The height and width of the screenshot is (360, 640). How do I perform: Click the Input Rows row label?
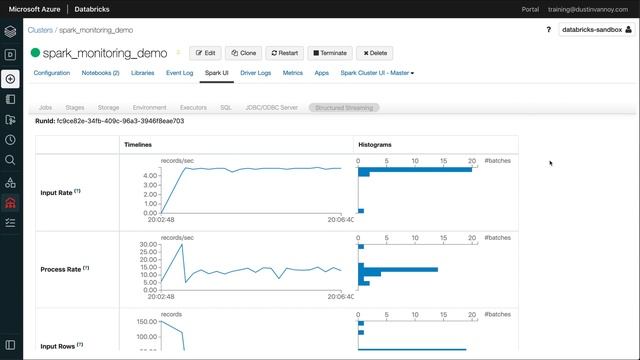[x=58, y=346]
